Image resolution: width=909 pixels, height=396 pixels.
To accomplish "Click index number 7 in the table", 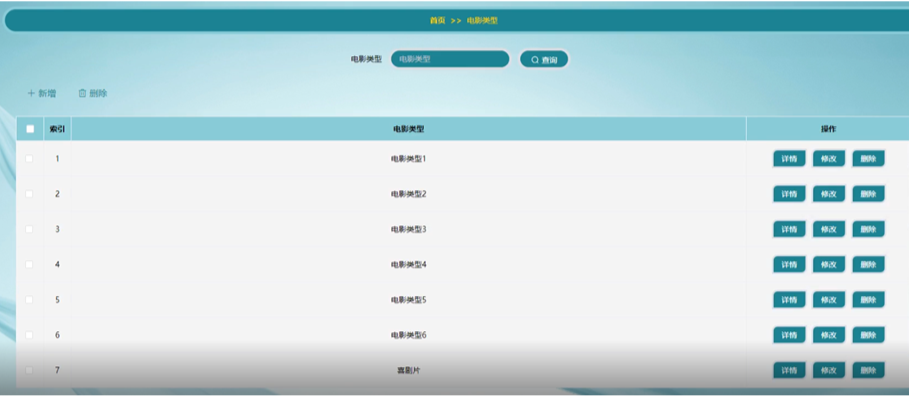I will pos(57,370).
